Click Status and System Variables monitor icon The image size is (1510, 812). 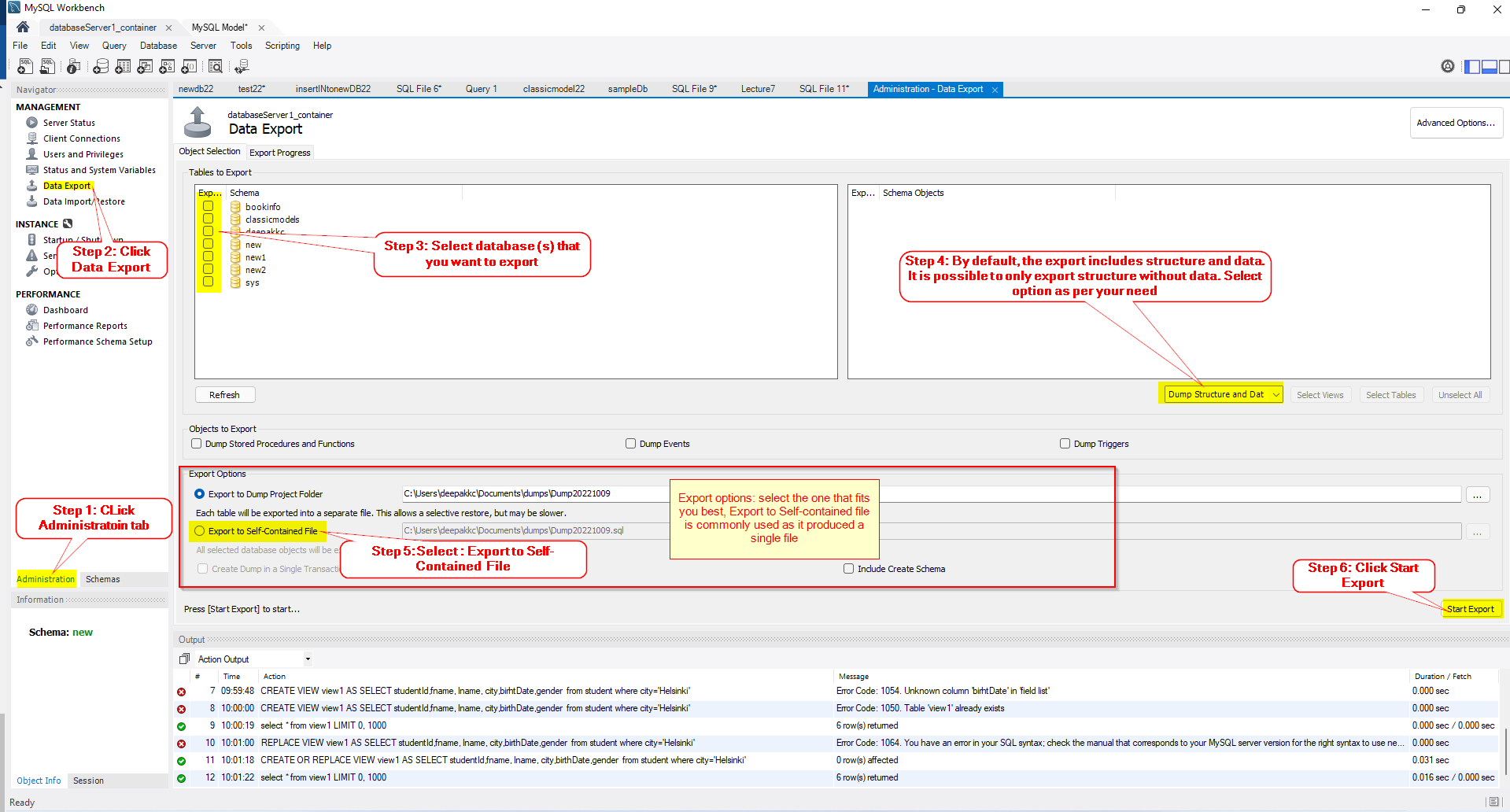[x=32, y=170]
